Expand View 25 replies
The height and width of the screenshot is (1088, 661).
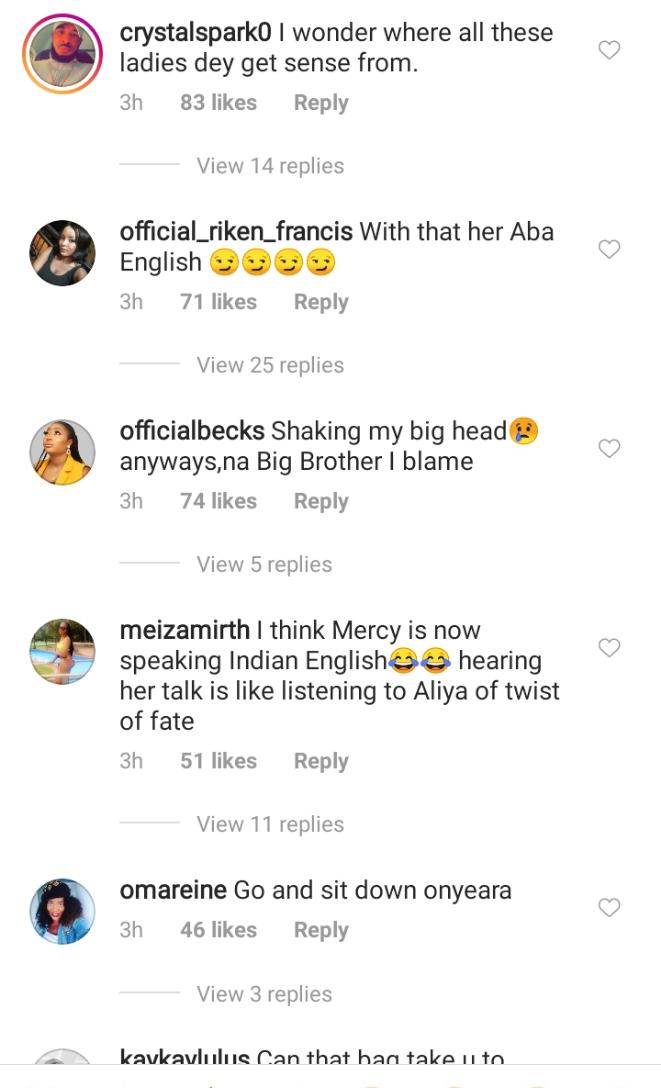(x=270, y=365)
